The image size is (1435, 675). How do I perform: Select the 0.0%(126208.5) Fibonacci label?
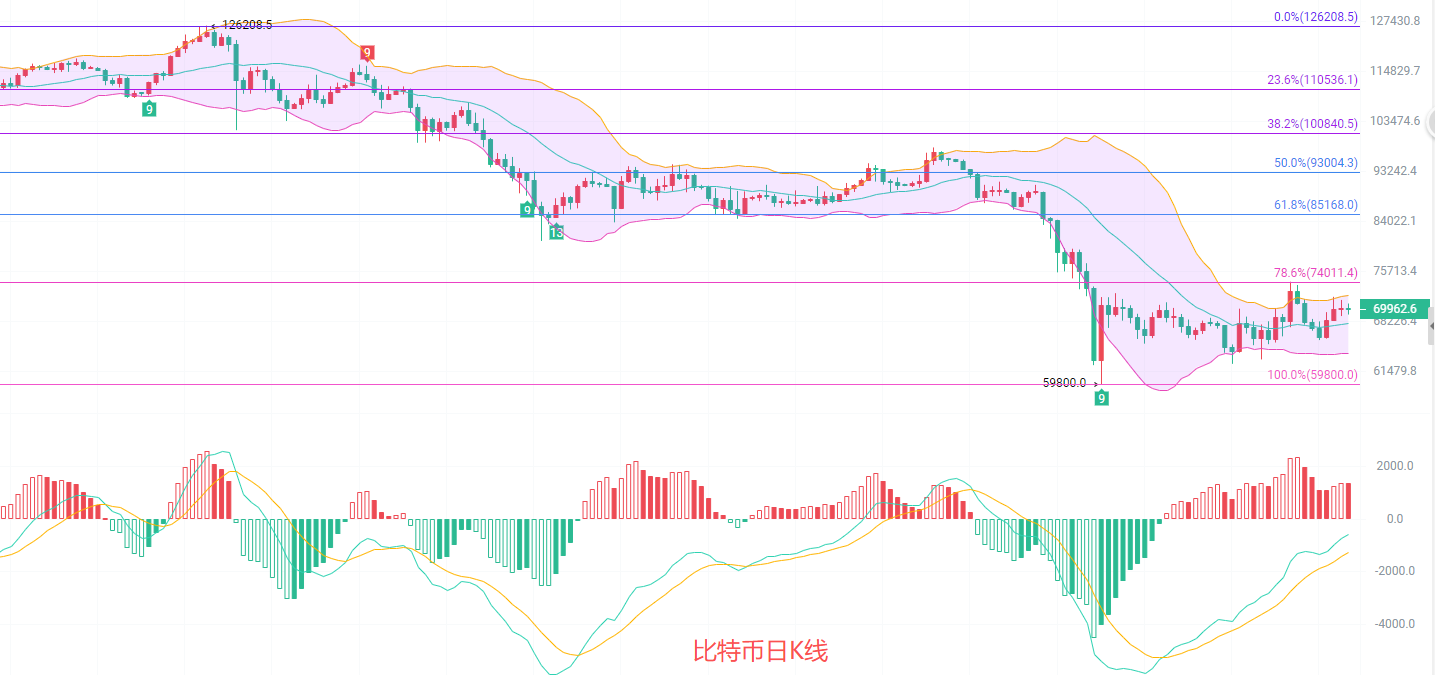click(1315, 17)
